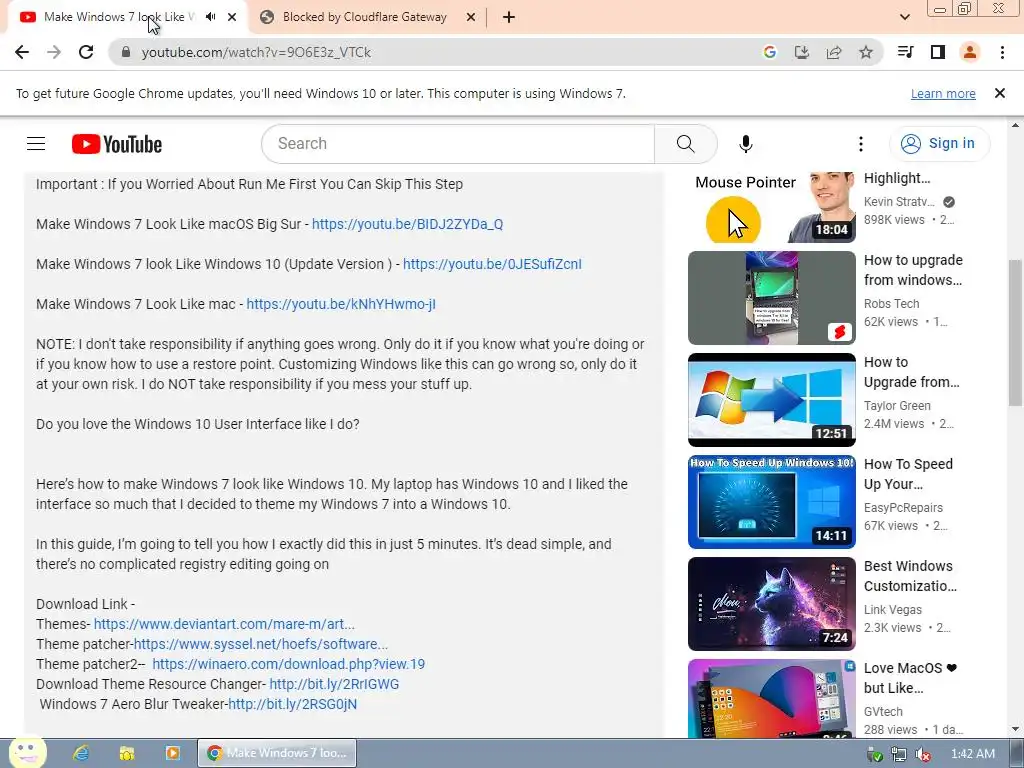Open Love MacOS video thumbnail
Viewport: 1024px width, 768px height.
click(x=771, y=698)
